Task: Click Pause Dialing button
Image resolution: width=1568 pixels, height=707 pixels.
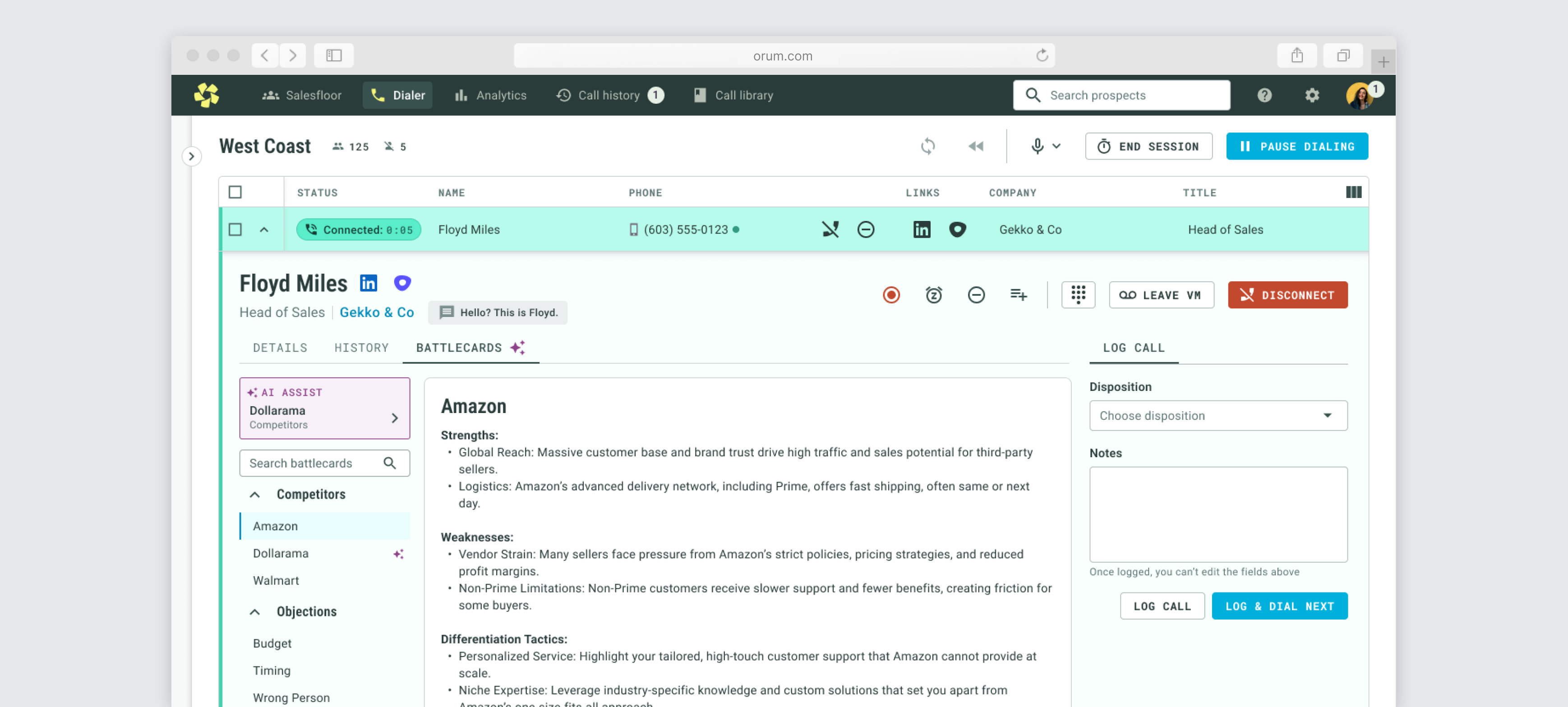Action: click(x=1296, y=146)
